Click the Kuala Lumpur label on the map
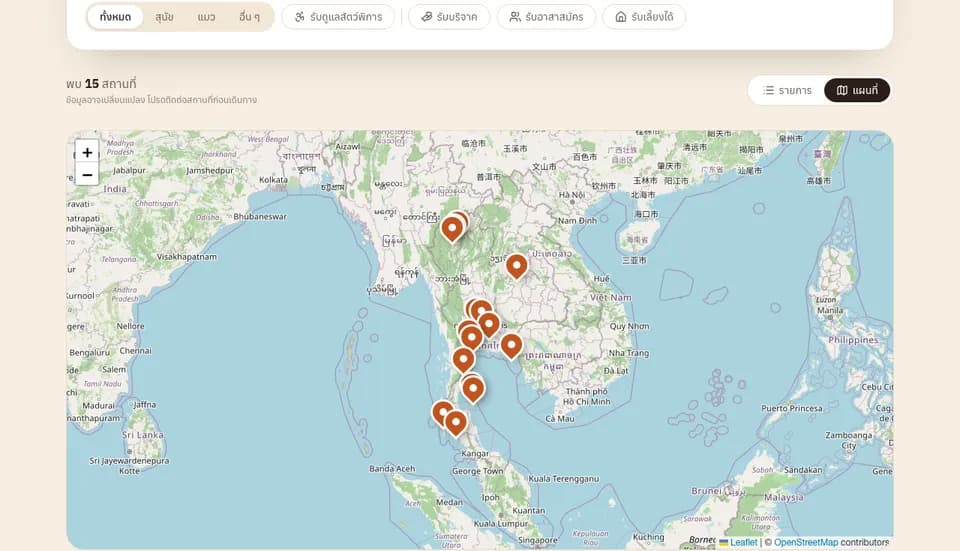Viewport: 960px width, 551px height. 501,523
